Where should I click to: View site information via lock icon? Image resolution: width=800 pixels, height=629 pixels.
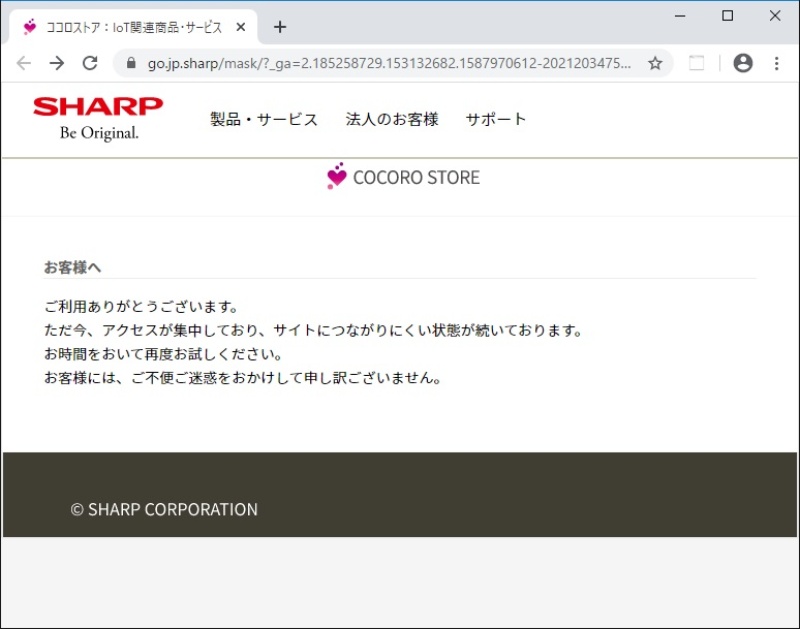click(130, 63)
